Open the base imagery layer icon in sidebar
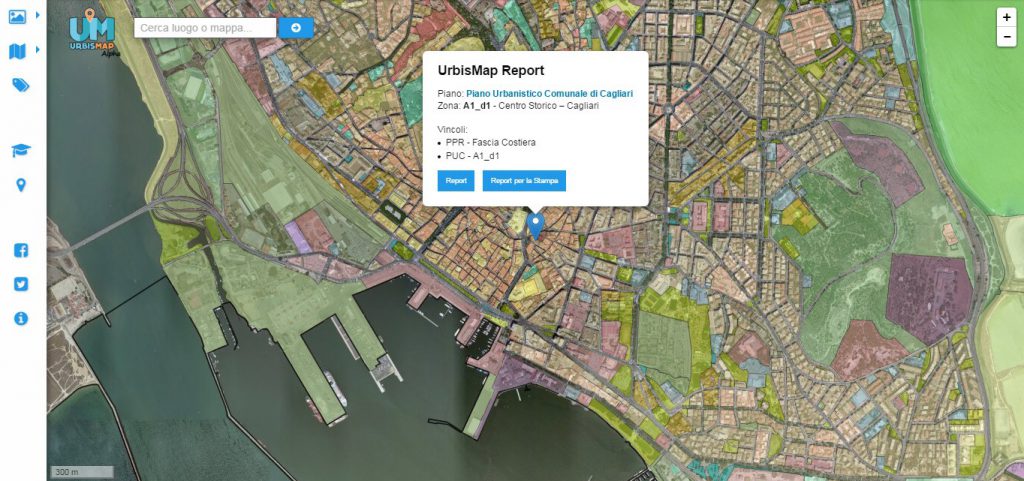This screenshot has height=481, width=1024. [17, 16]
